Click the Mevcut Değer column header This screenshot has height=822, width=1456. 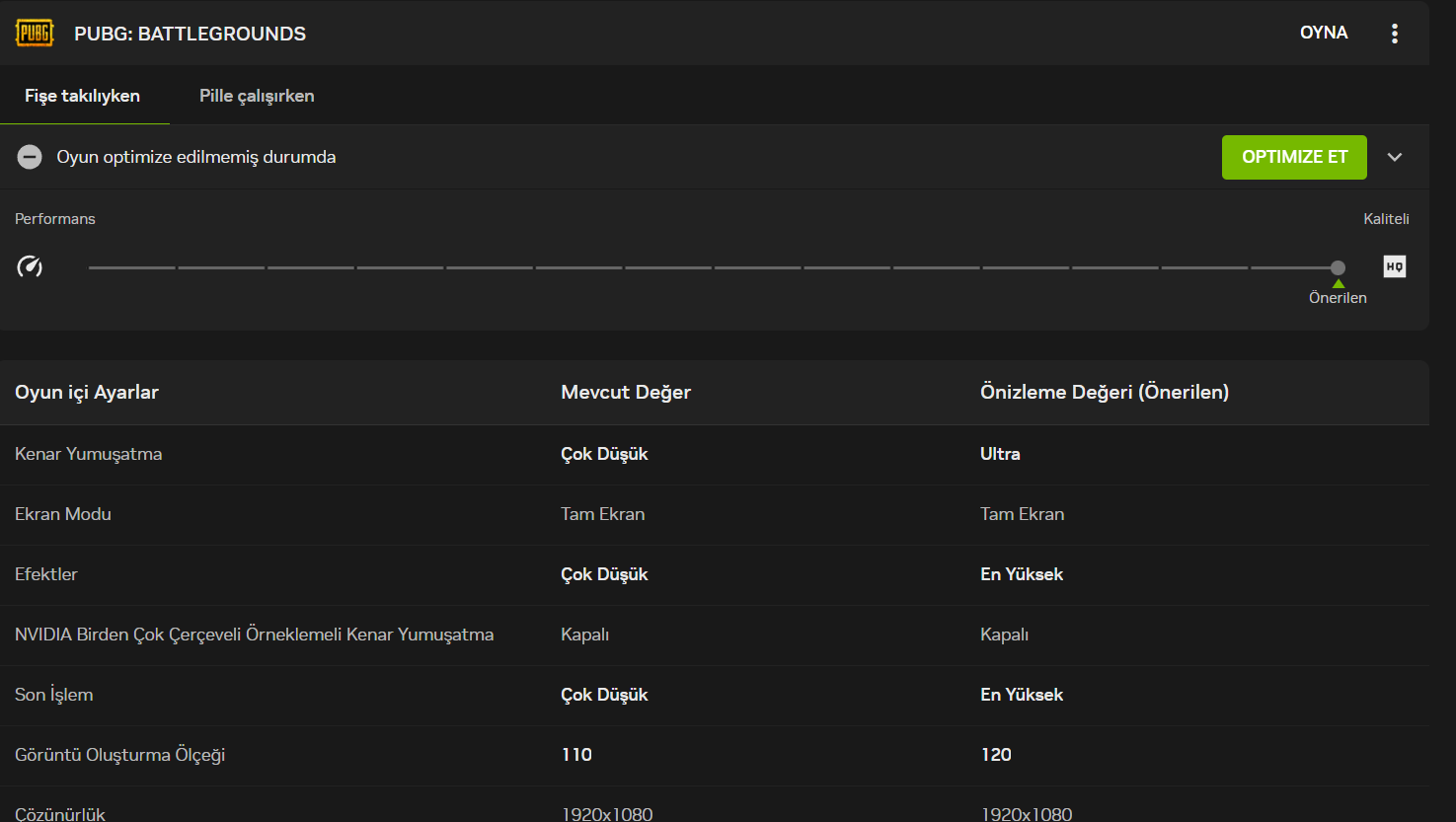point(626,392)
